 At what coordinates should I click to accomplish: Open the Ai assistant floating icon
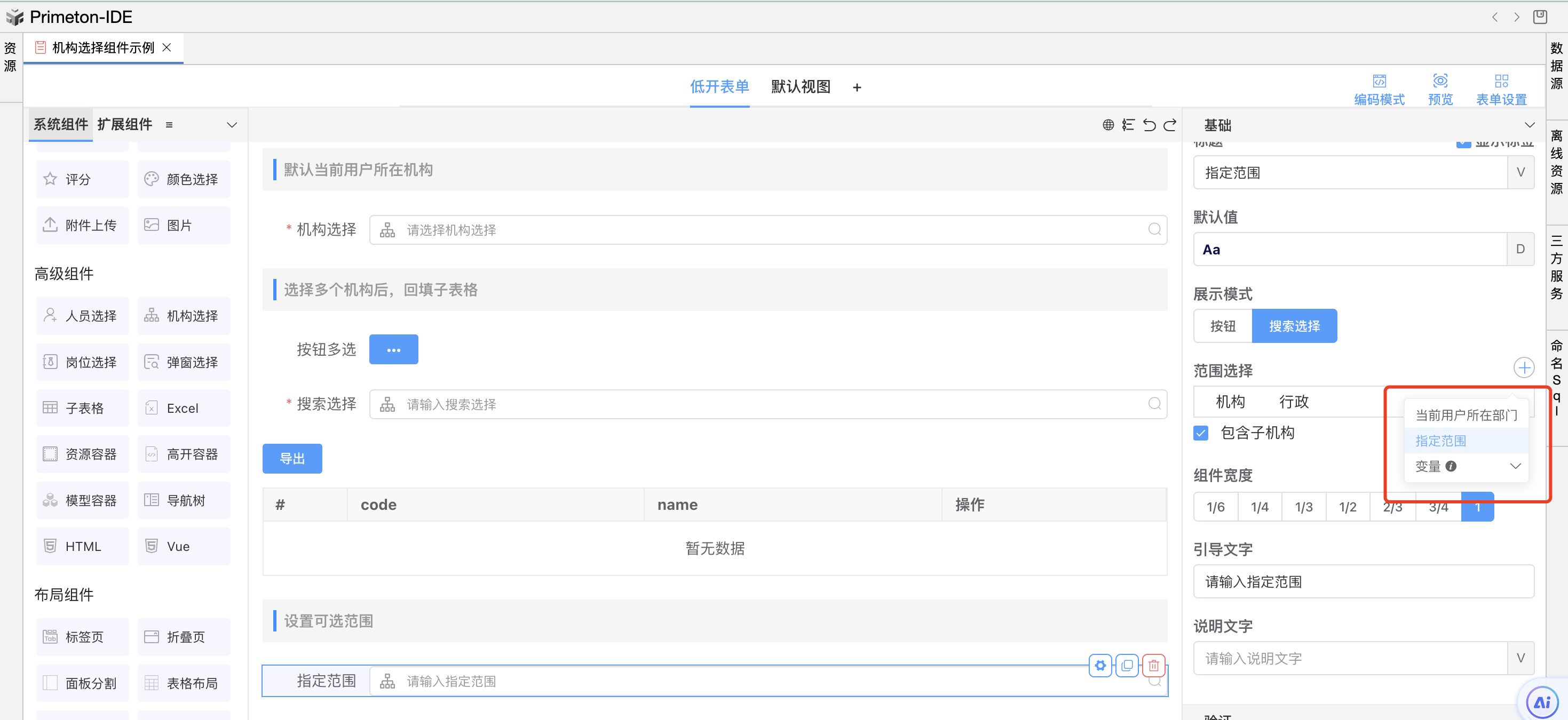(1542, 702)
